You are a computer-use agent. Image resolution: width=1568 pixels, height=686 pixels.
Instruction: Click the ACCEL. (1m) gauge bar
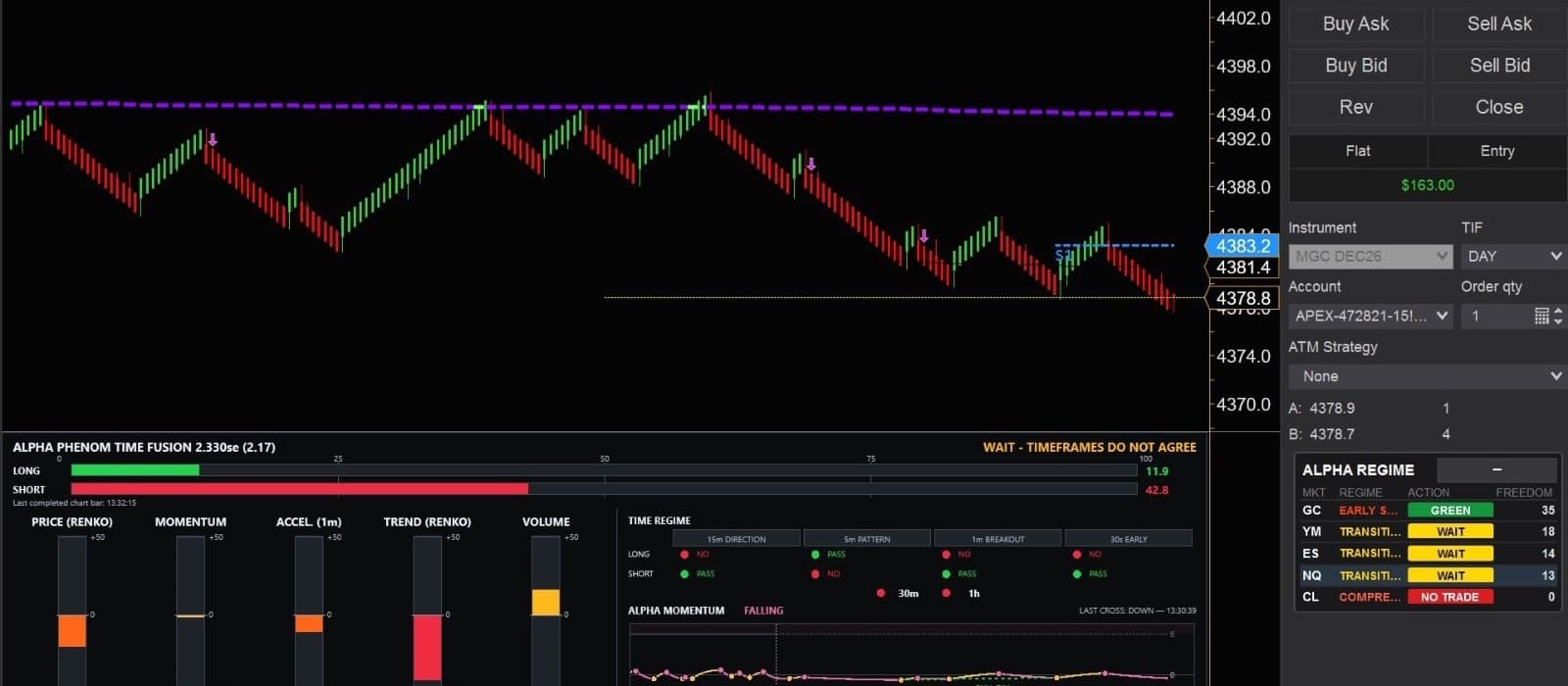[x=309, y=611]
